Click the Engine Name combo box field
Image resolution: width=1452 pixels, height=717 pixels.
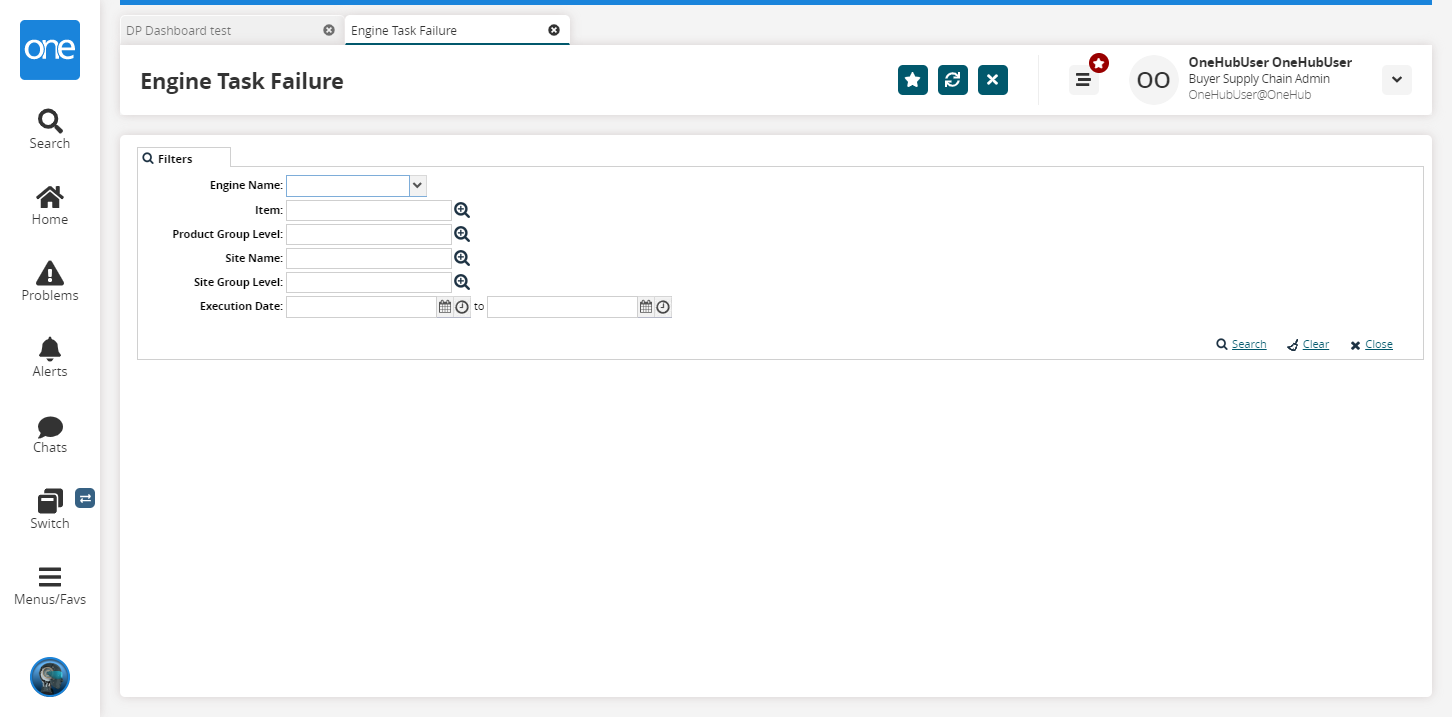(348, 186)
